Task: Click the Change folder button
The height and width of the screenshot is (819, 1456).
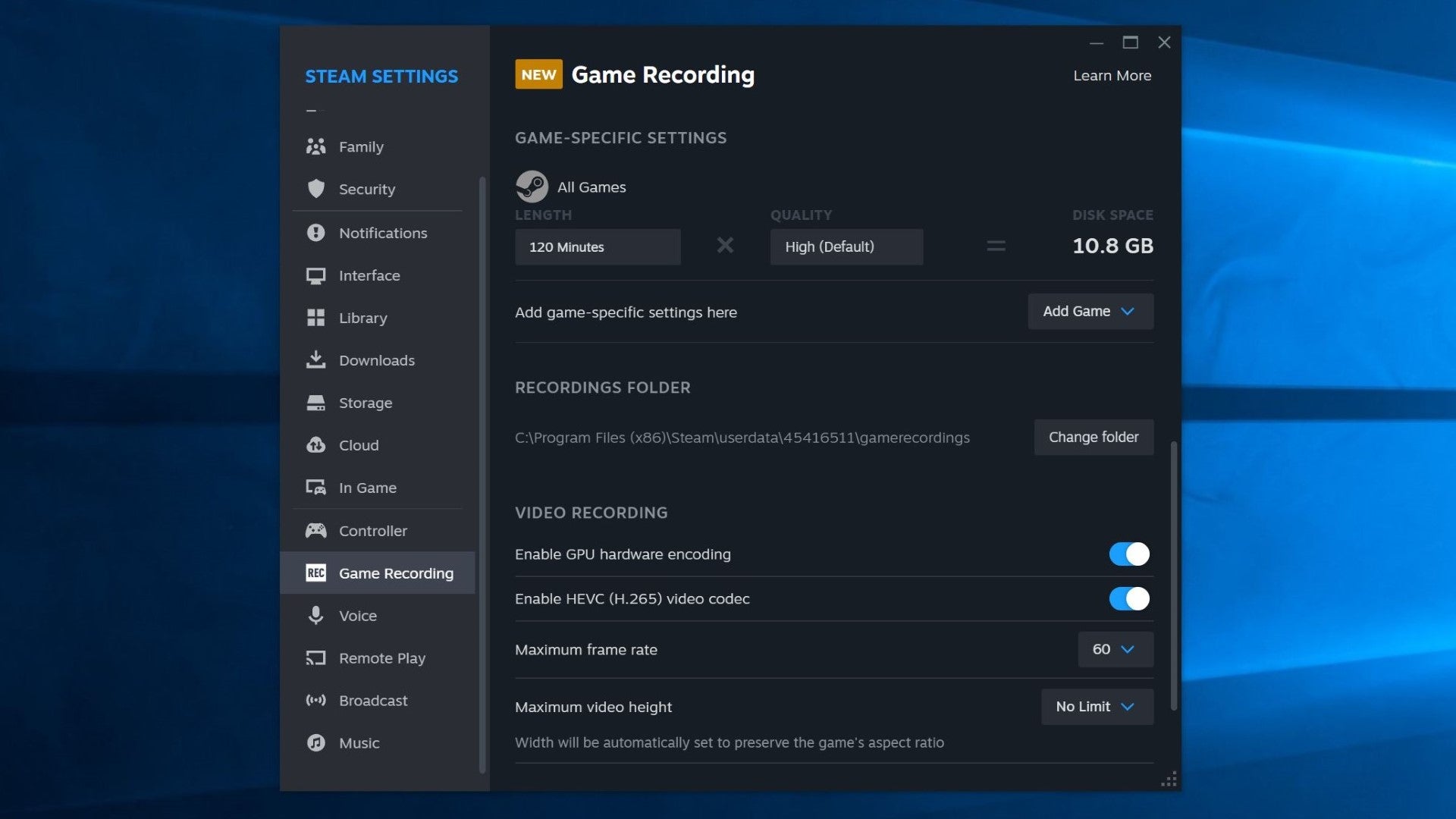Action: point(1093,437)
